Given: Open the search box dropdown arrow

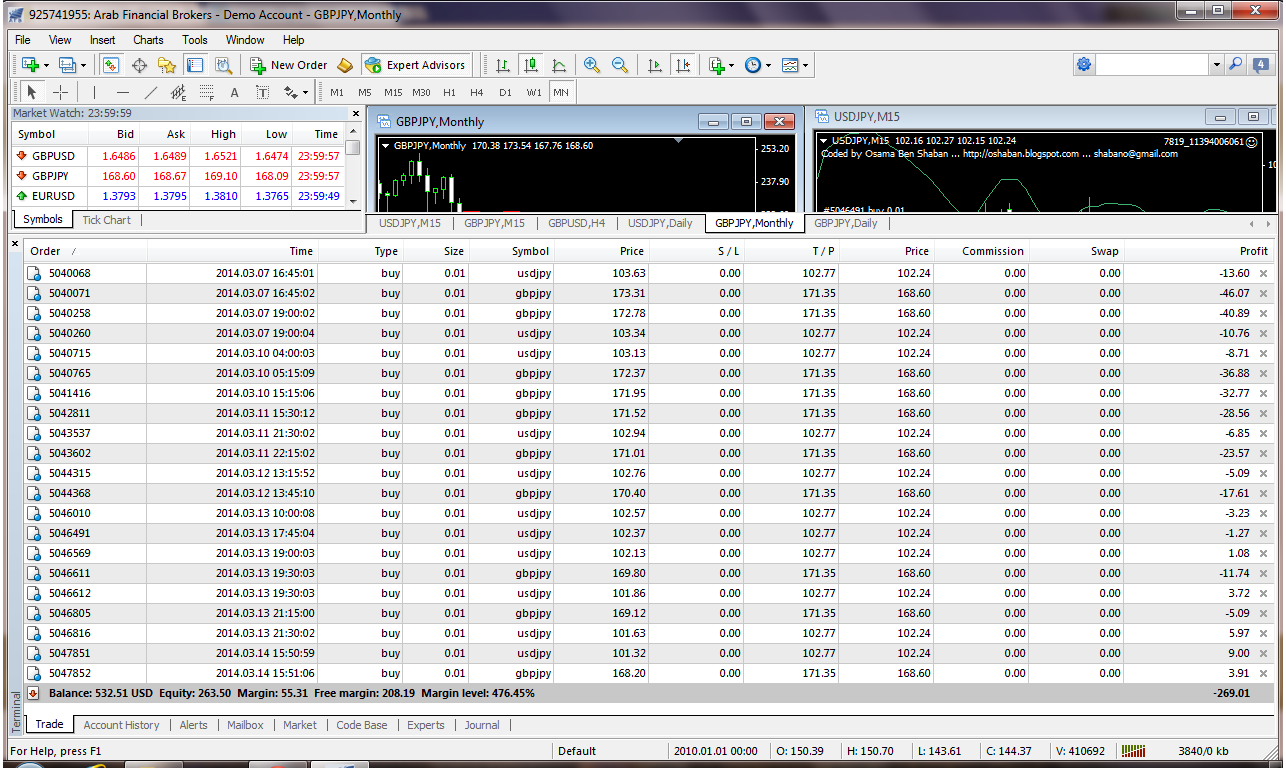Looking at the screenshot, I should (1217, 64).
